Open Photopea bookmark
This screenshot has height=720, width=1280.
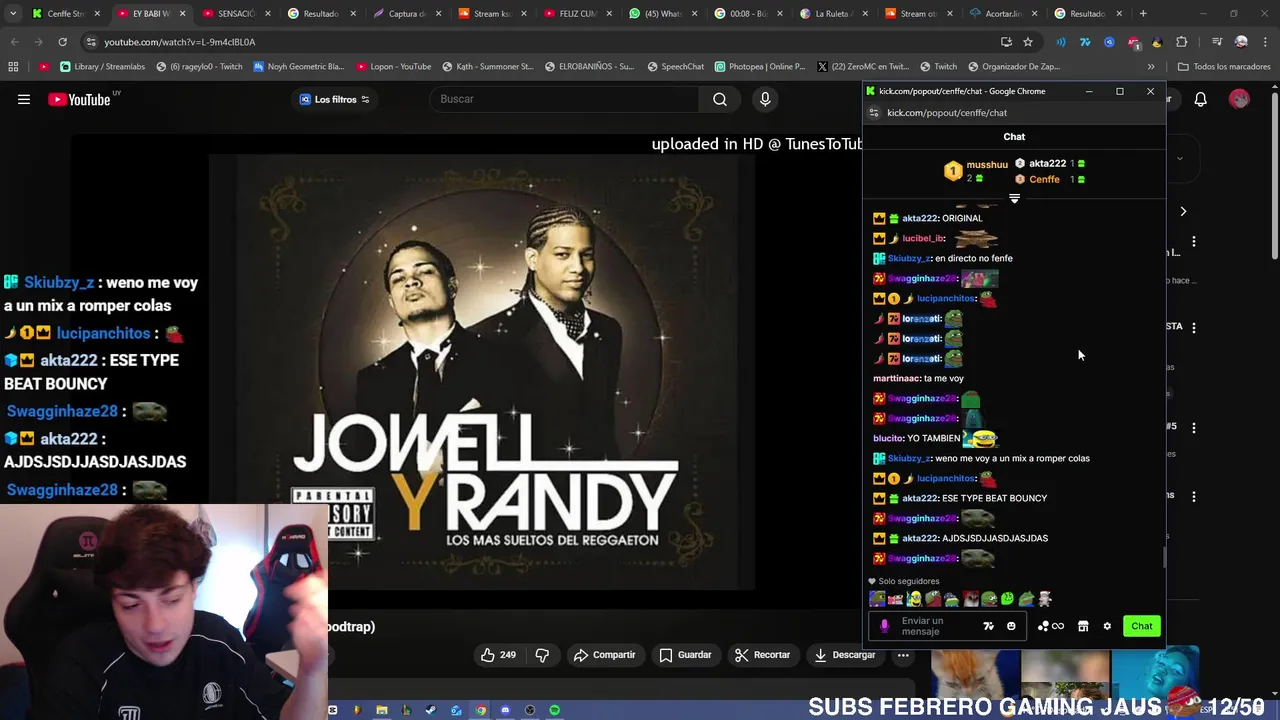[x=760, y=67]
